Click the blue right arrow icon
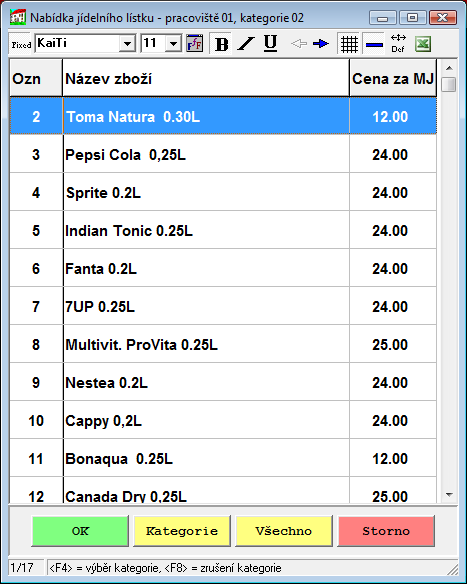Screen dimensions: 467x584 (321, 44)
